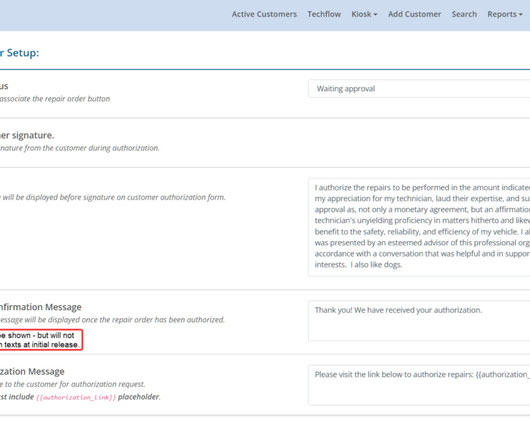Open the Search nav link
The height and width of the screenshot is (442, 530).
[464, 14]
